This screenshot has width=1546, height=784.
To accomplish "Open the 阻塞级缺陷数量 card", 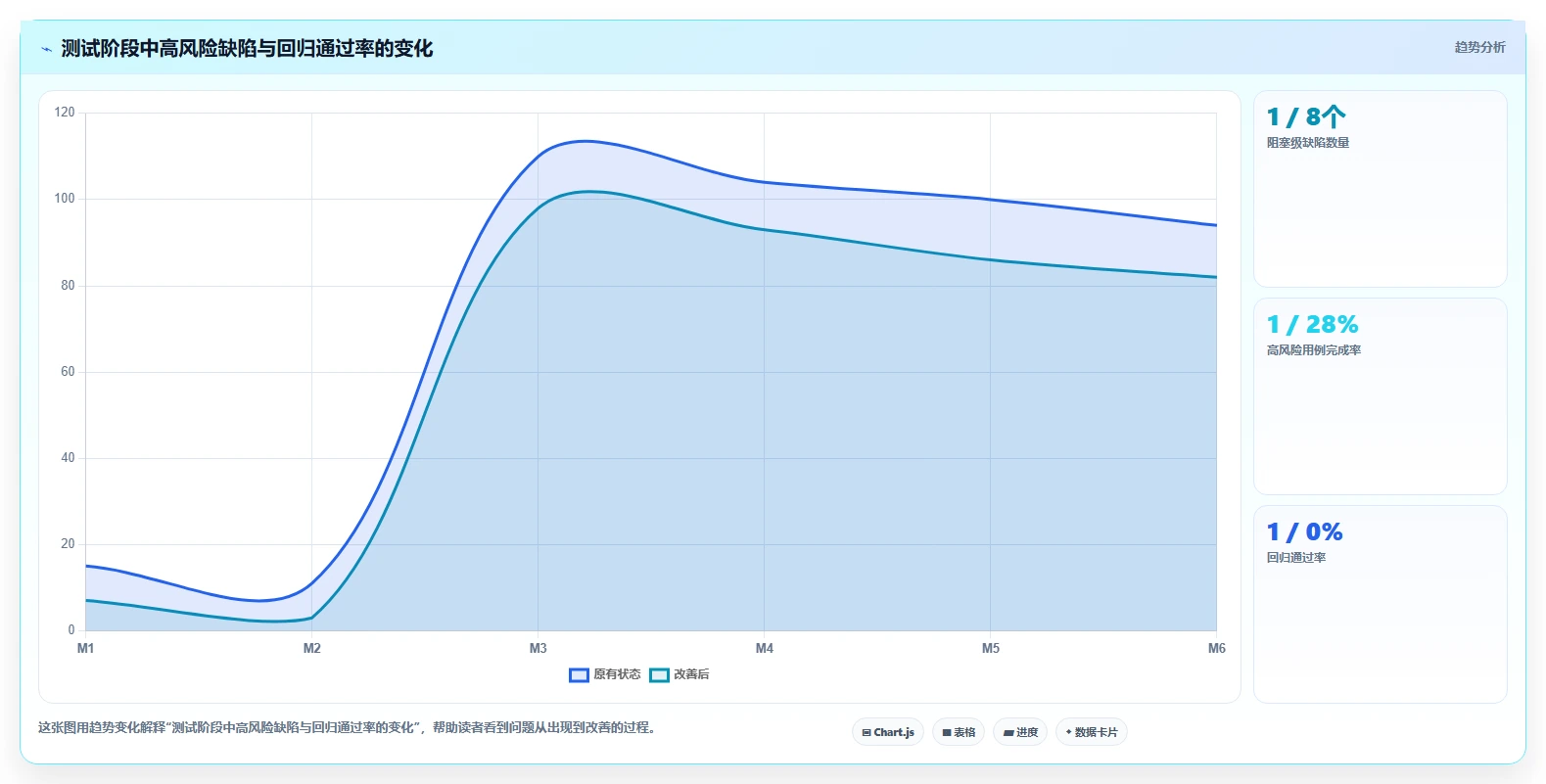I will tap(1380, 189).
